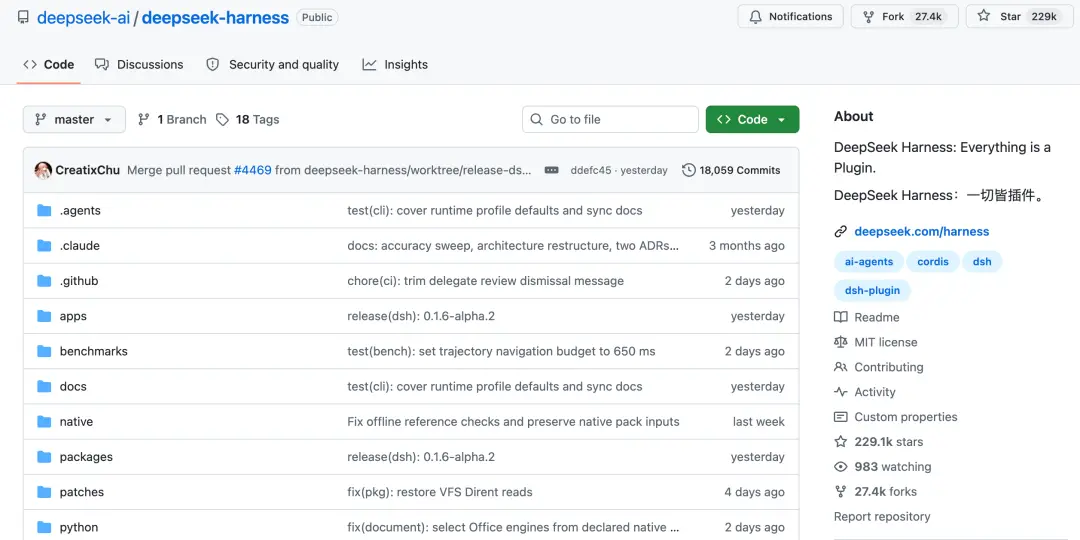Click the ai-agents topic tag
The image size is (1080, 540).
869,262
